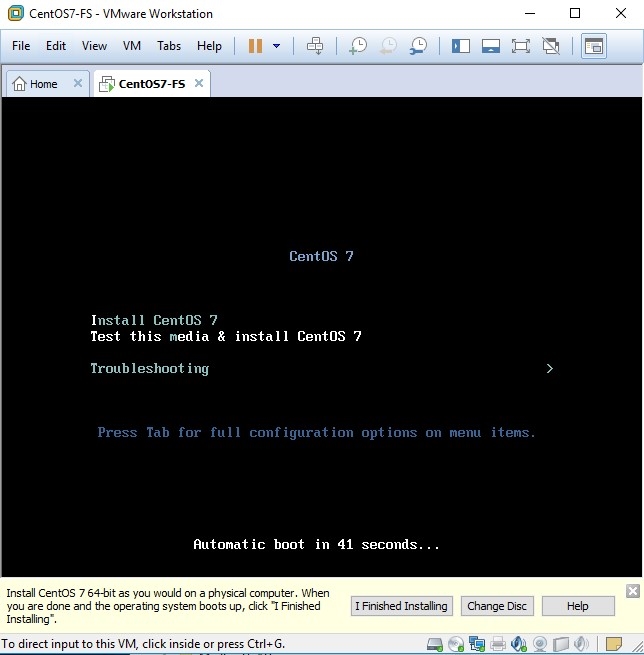The width and height of the screenshot is (644, 655).
Task: Open the power options dropdown arrow
Action: [x=276, y=46]
